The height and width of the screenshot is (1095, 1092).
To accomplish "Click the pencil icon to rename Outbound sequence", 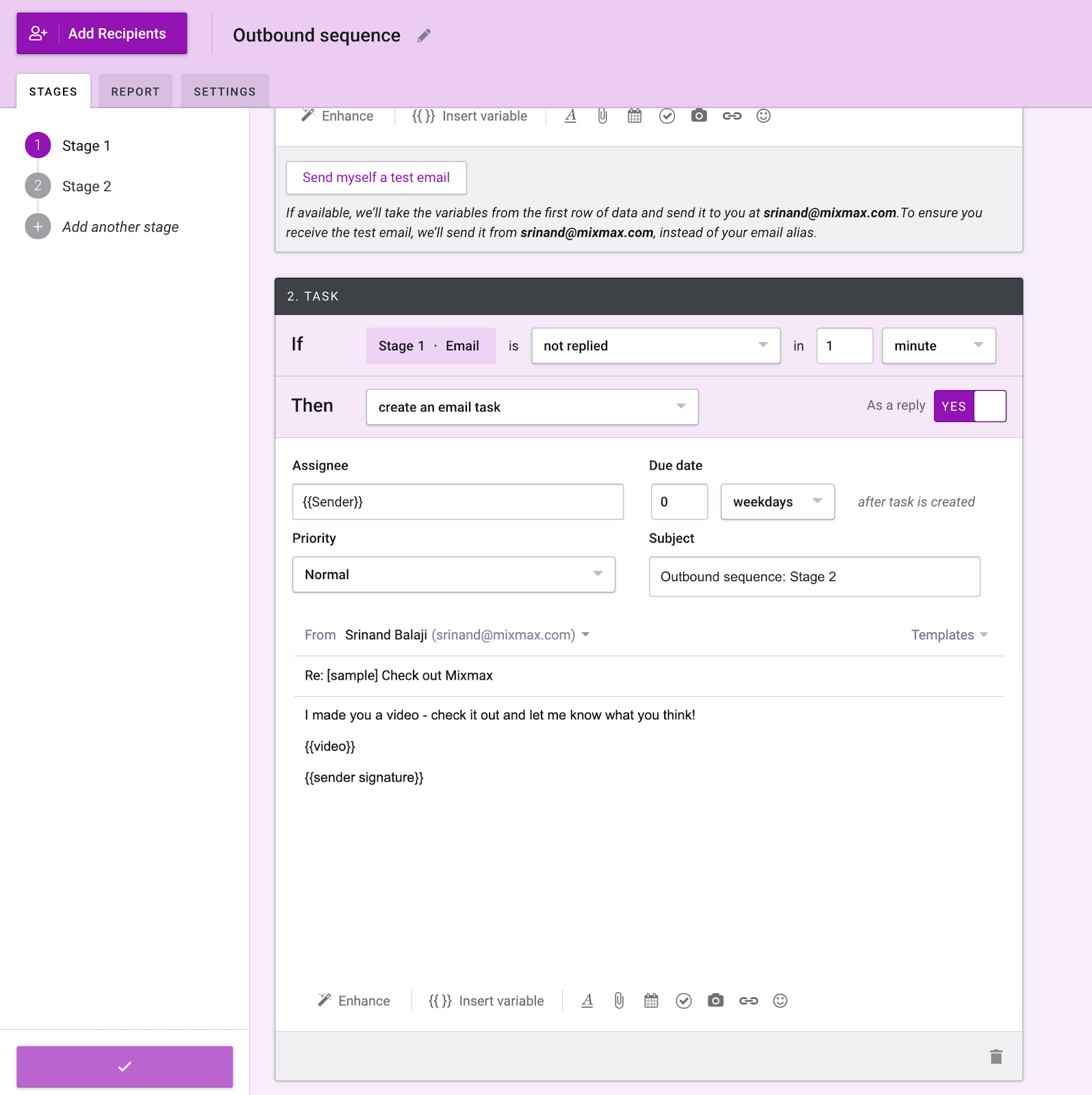I will click(x=424, y=36).
